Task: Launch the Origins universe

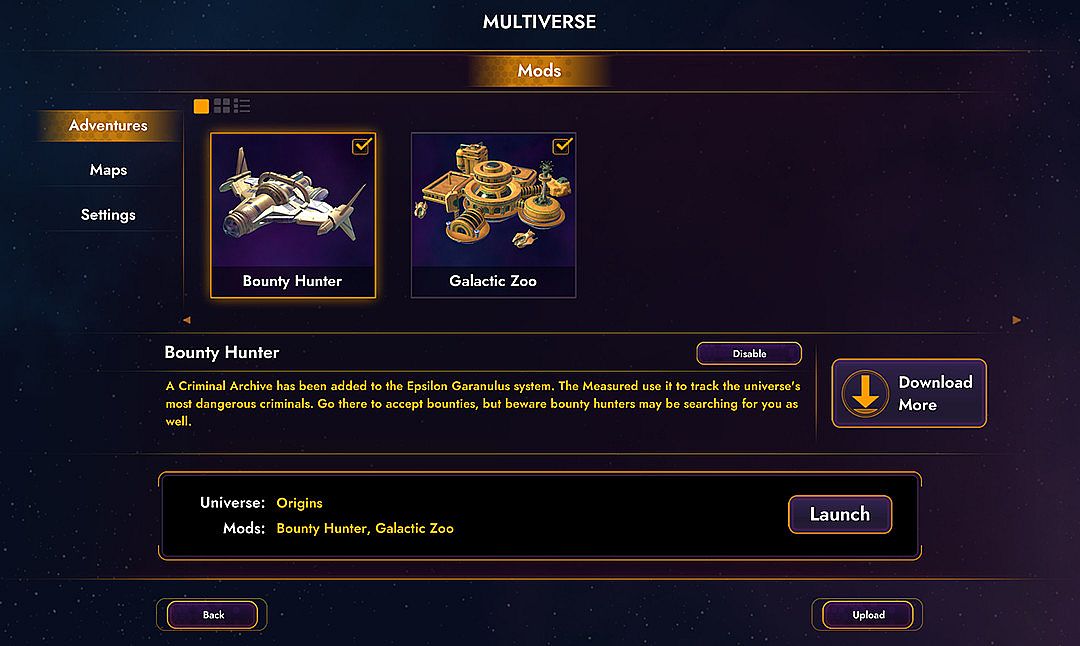Action: point(840,514)
